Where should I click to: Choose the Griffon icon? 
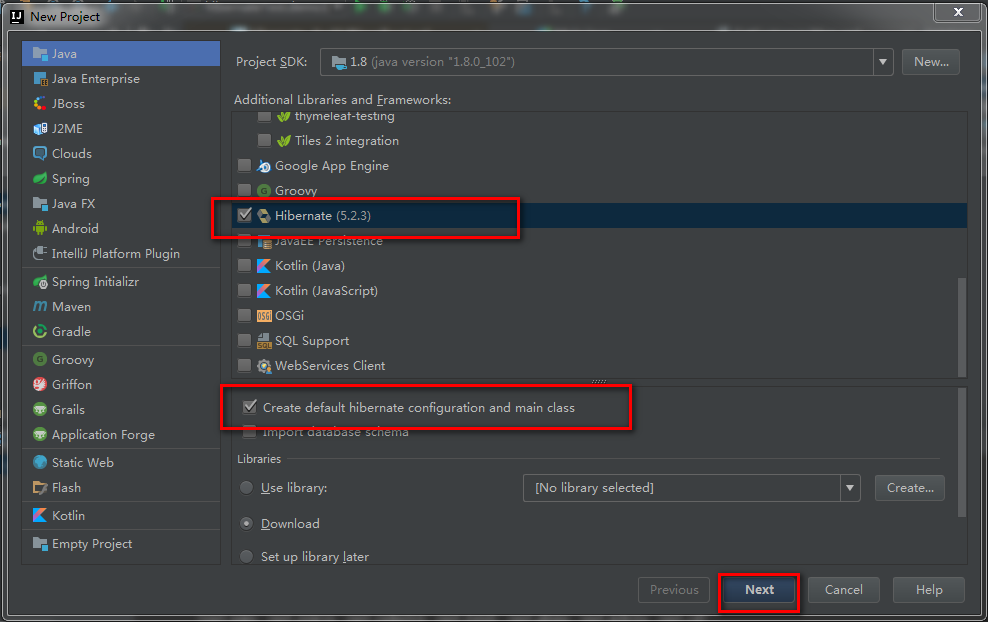coord(40,384)
